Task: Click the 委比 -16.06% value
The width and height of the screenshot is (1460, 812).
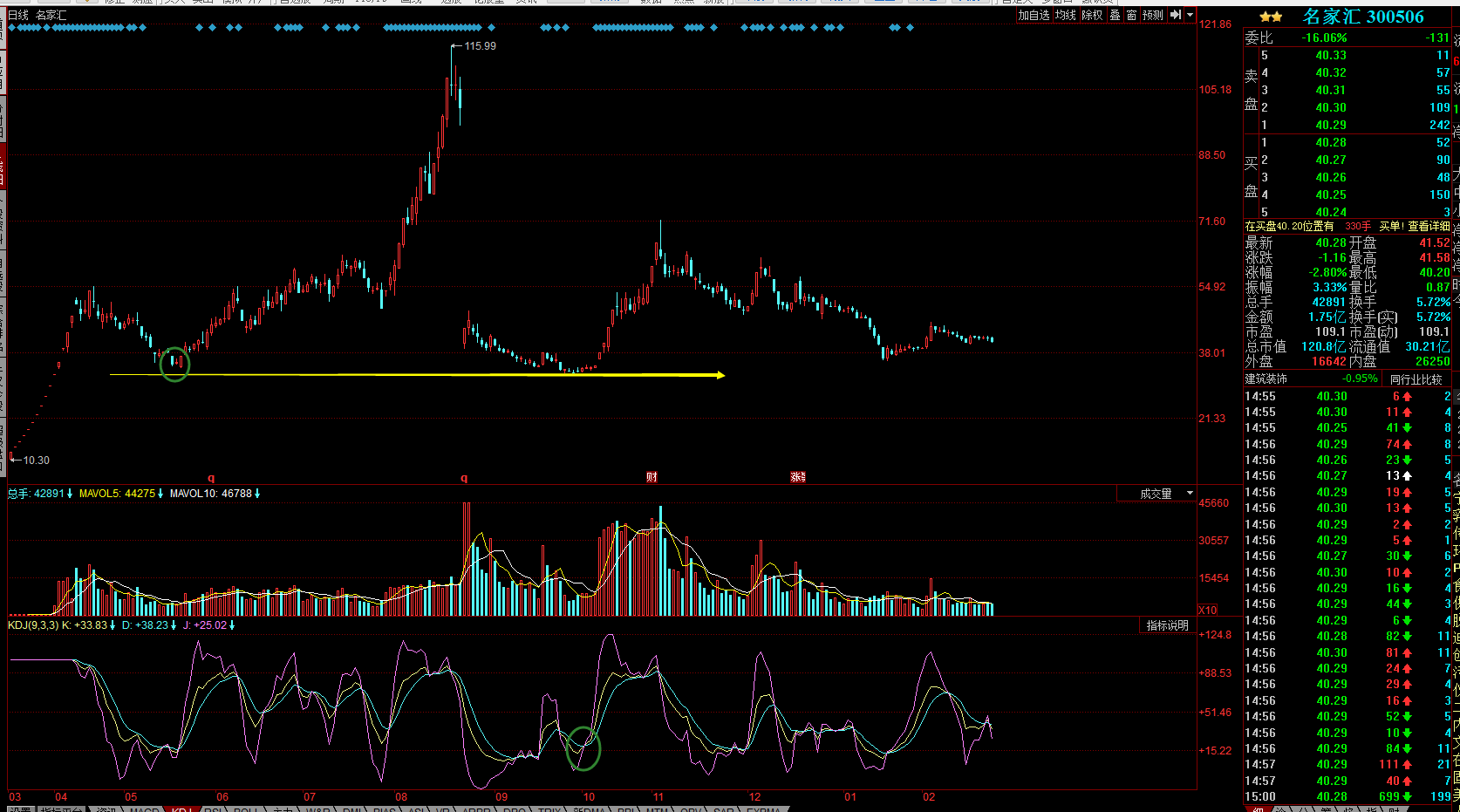Action: click(1324, 38)
